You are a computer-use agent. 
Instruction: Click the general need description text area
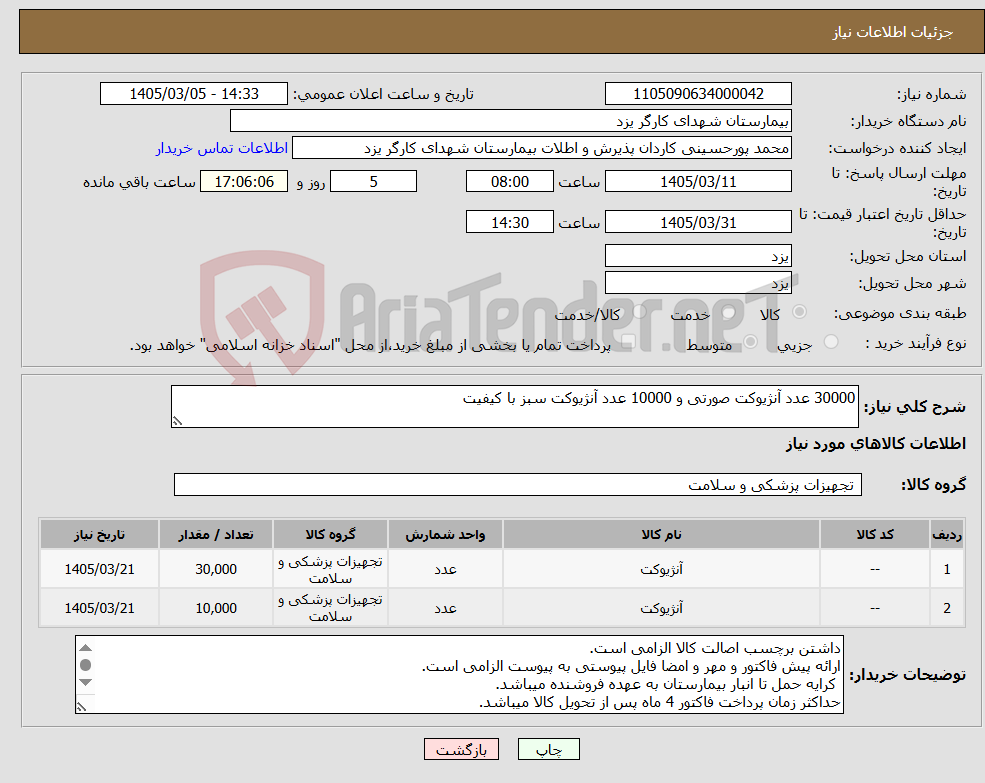(x=514, y=407)
